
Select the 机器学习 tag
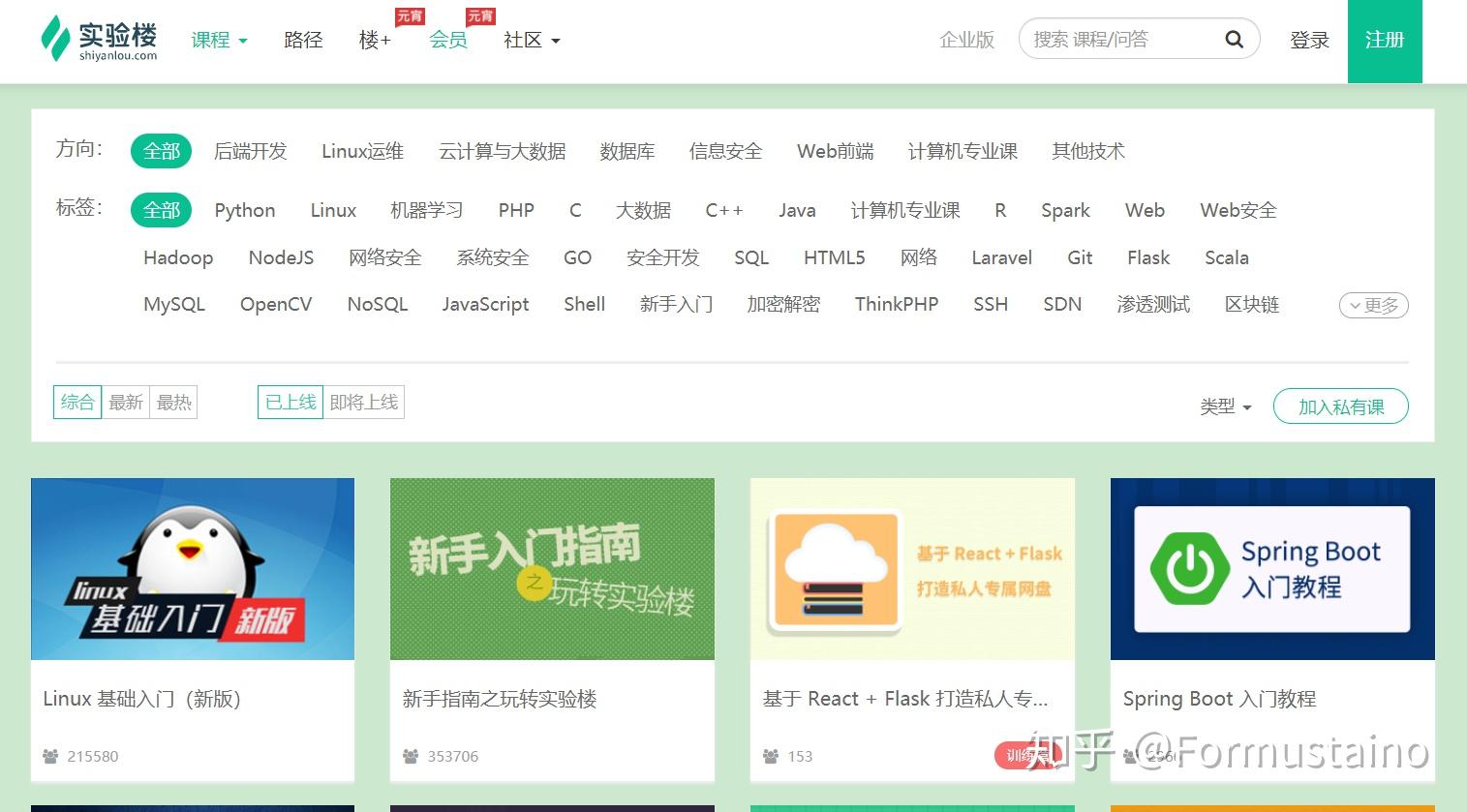click(427, 210)
